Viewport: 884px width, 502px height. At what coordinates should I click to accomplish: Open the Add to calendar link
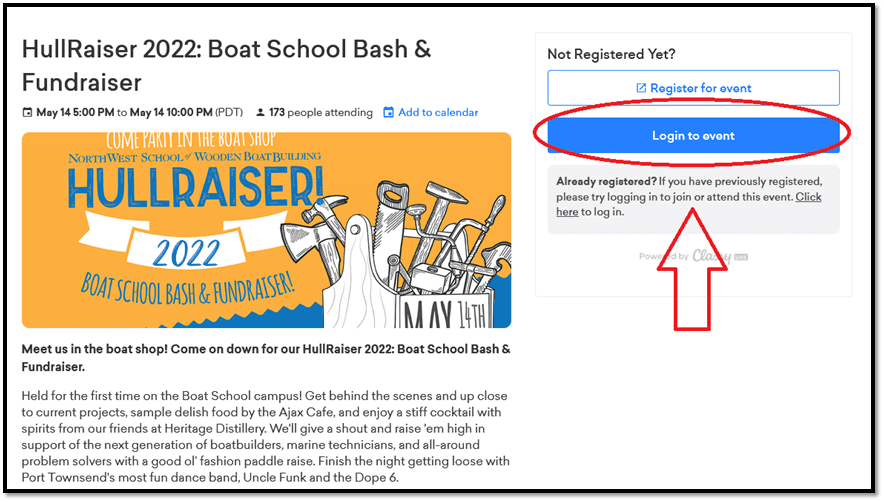(x=438, y=112)
